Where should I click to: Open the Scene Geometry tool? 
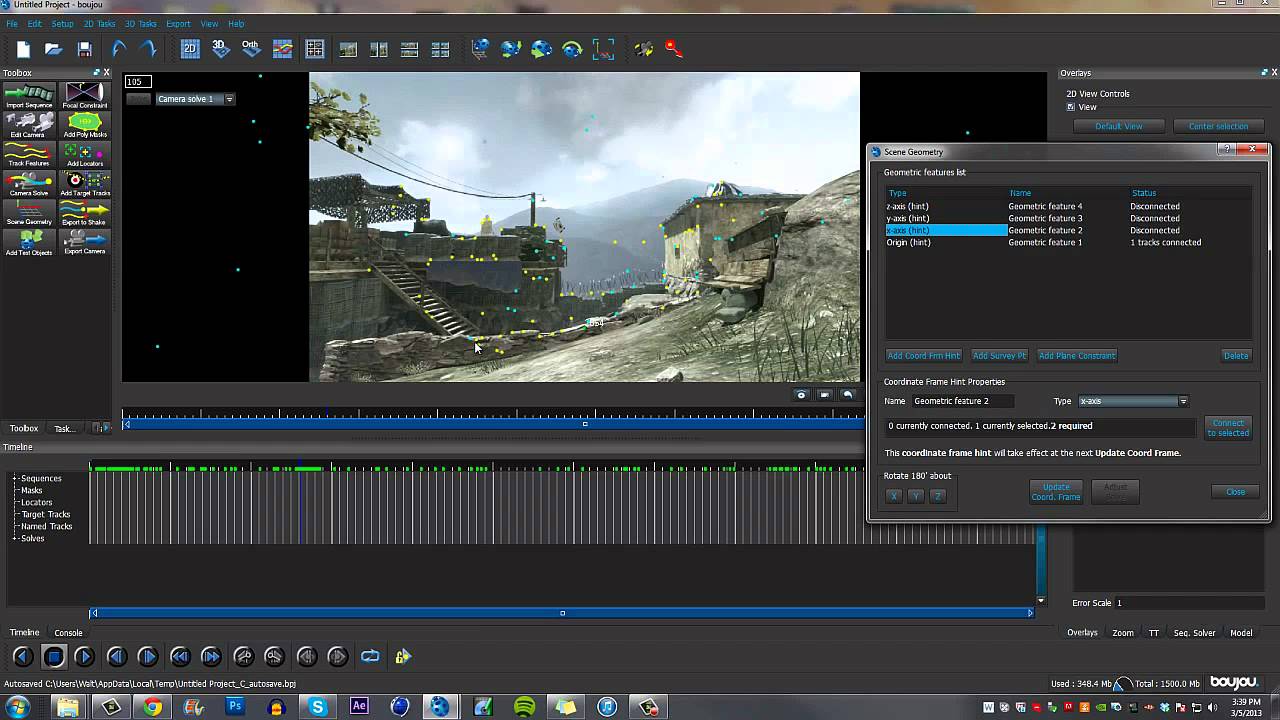pyautogui.click(x=29, y=213)
